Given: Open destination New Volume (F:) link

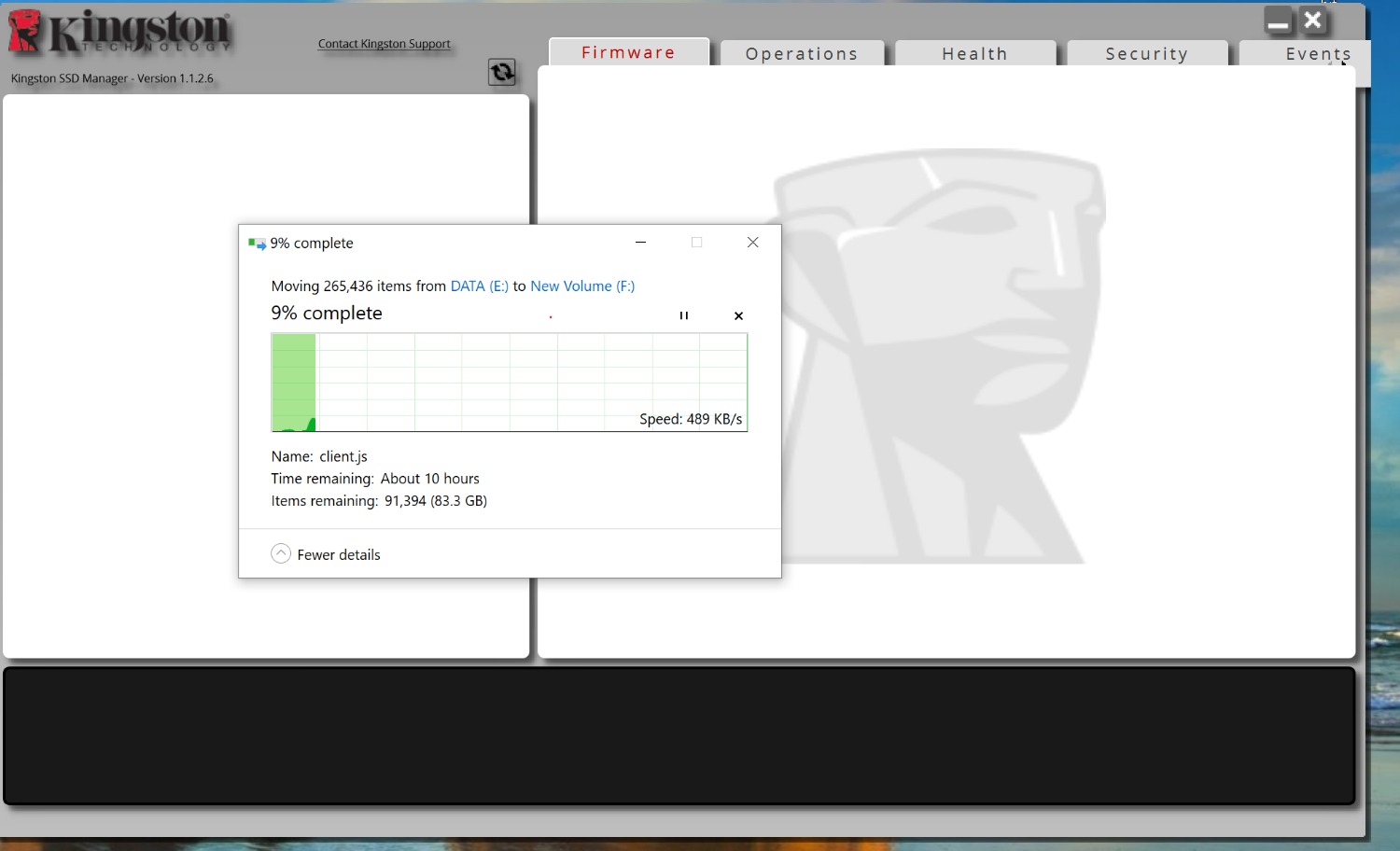Looking at the screenshot, I should [x=582, y=286].
